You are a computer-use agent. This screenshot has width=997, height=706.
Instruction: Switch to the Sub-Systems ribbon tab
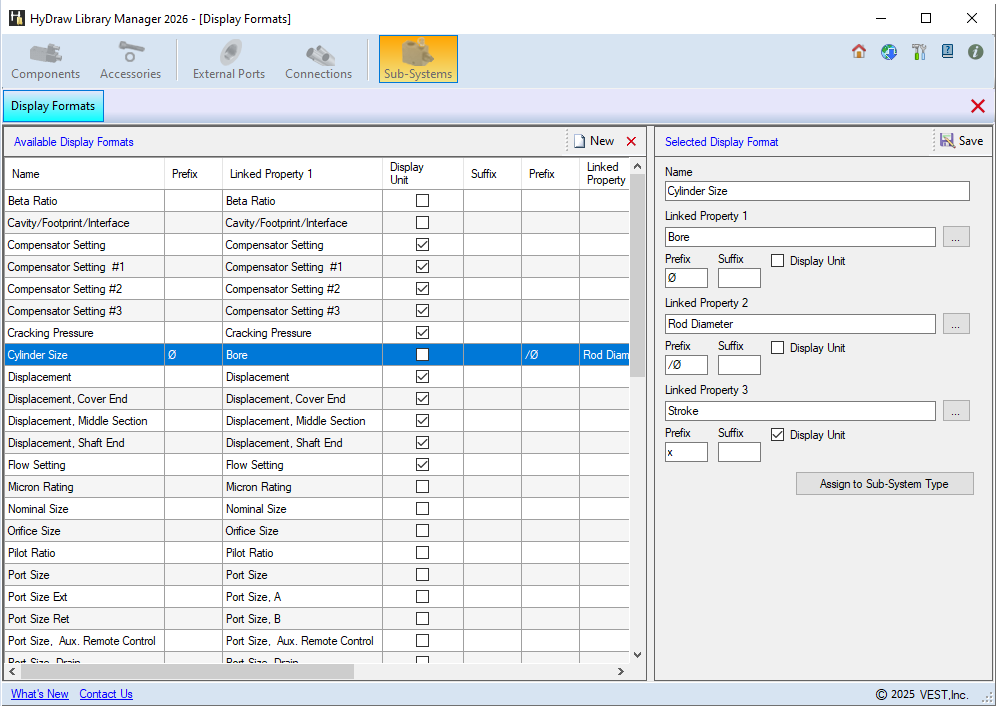tap(418, 59)
